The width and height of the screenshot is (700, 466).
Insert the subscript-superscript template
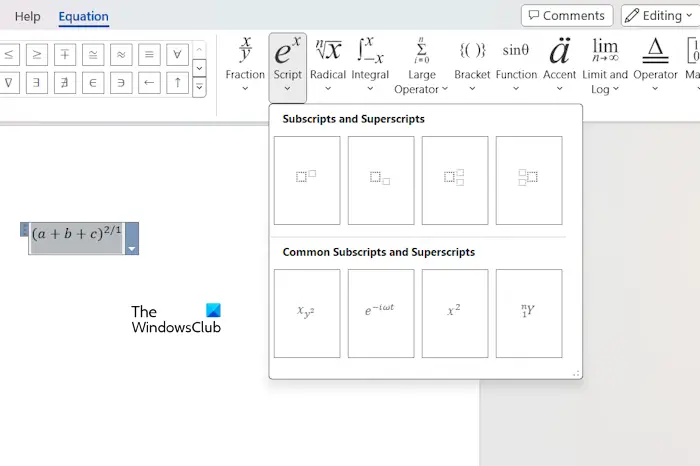(x=455, y=180)
